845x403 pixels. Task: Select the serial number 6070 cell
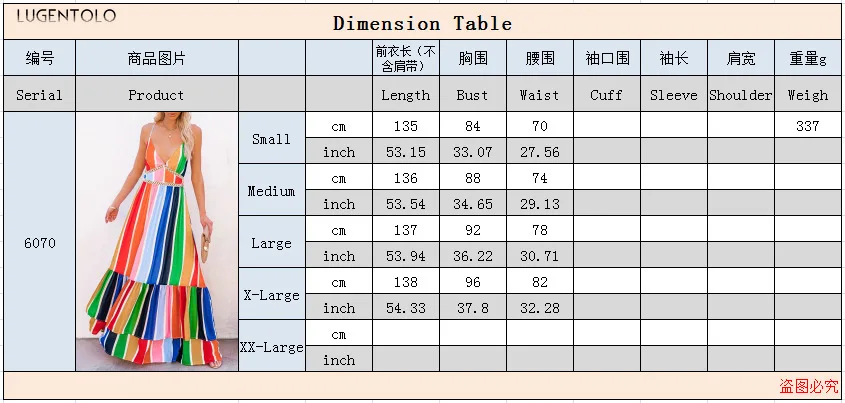(x=40, y=242)
